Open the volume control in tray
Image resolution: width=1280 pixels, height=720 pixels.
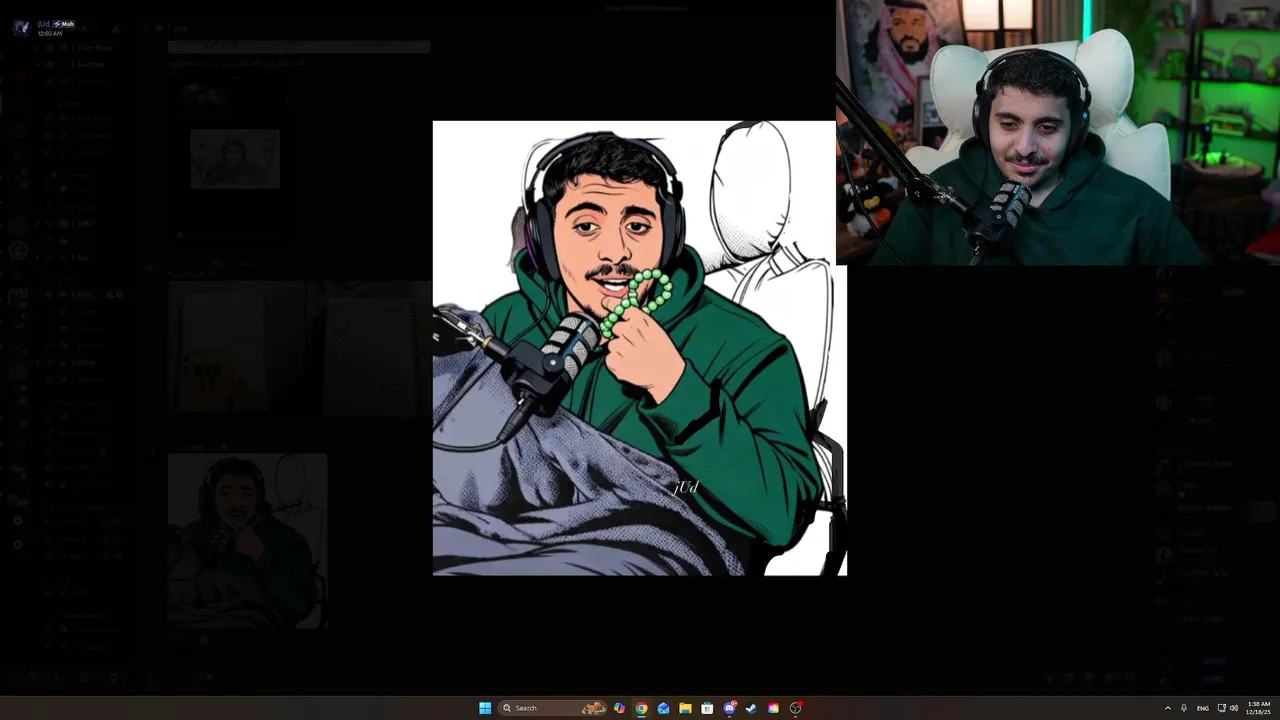pyautogui.click(x=1234, y=708)
